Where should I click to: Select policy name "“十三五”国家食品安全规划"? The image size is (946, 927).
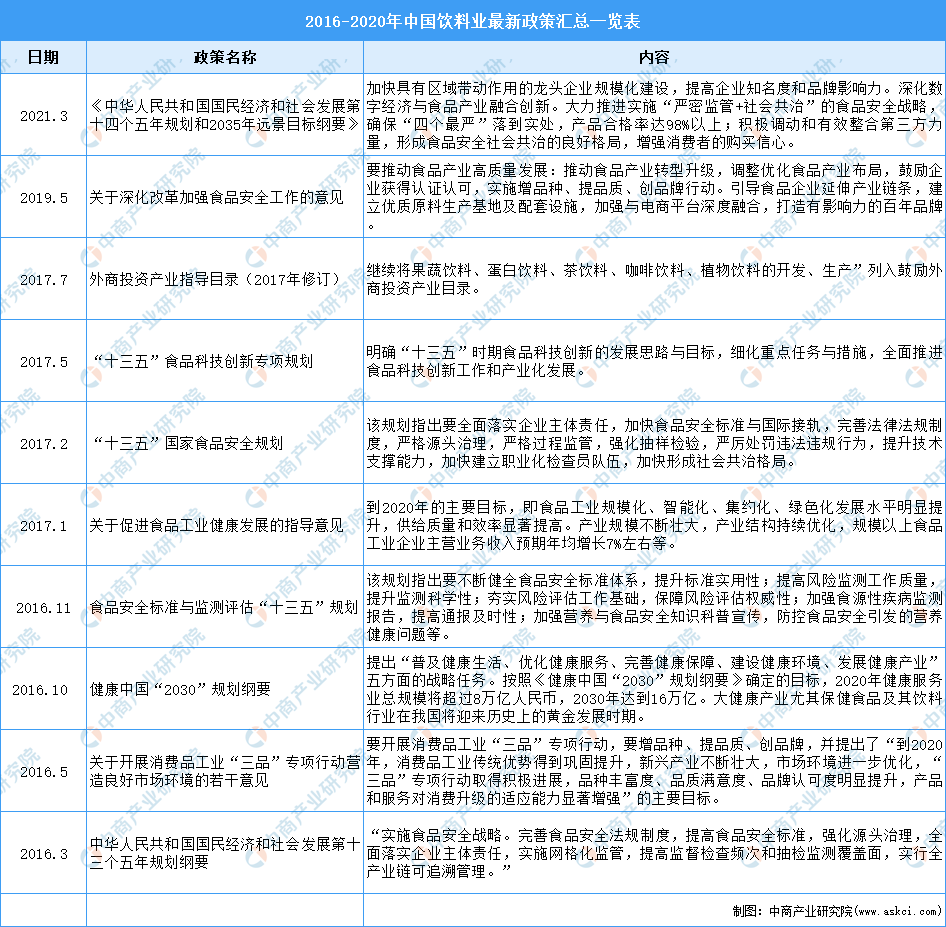[x=187, y=444]
